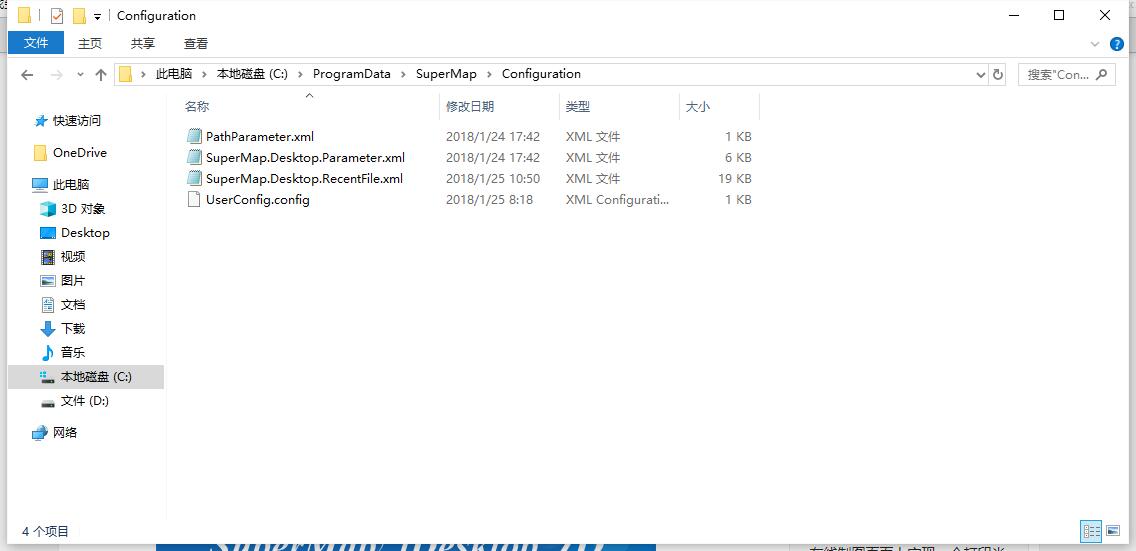1136x551 pixels.
Task: Click the 音乐 music note icon
Action: [x=48, y=353]
